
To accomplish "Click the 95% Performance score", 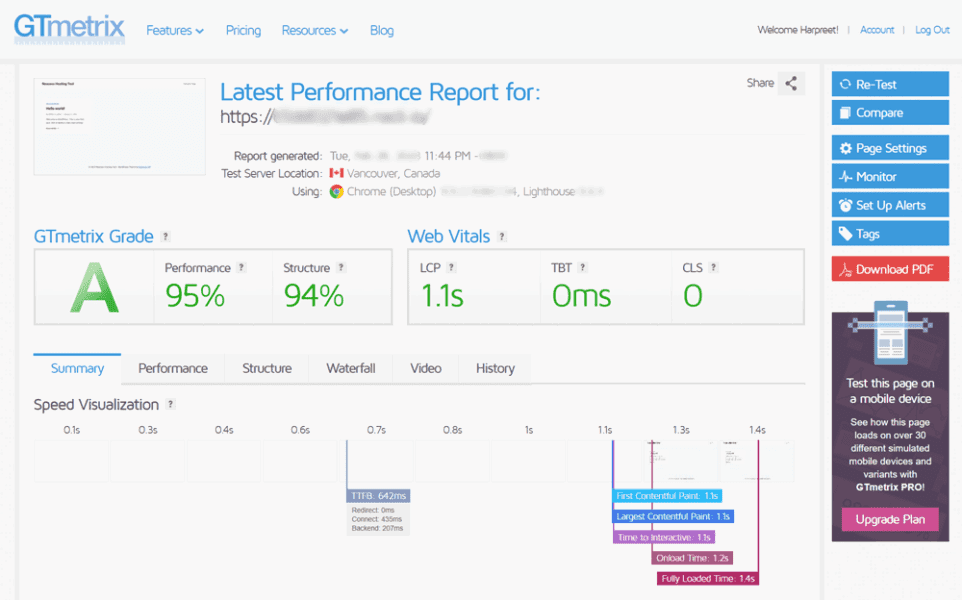I will coord(195,296).
